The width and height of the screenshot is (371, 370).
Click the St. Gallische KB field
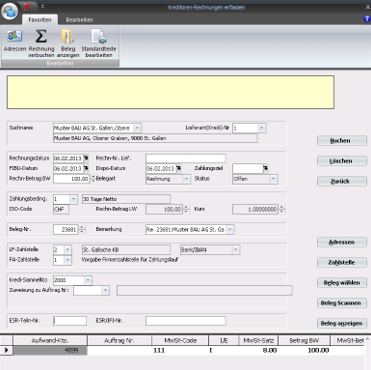coord(126,250)
